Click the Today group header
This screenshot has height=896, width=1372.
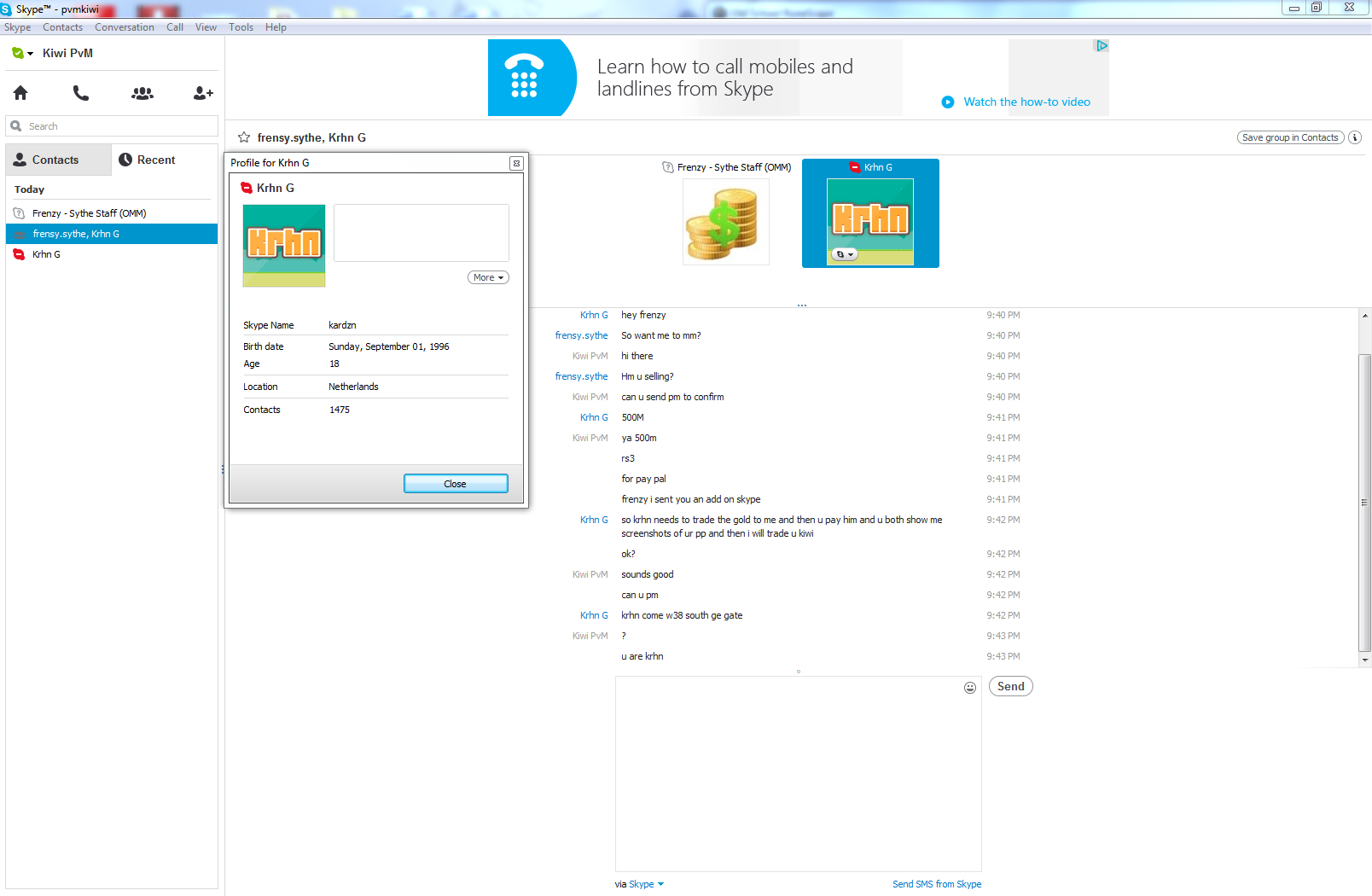click(29, 189)
